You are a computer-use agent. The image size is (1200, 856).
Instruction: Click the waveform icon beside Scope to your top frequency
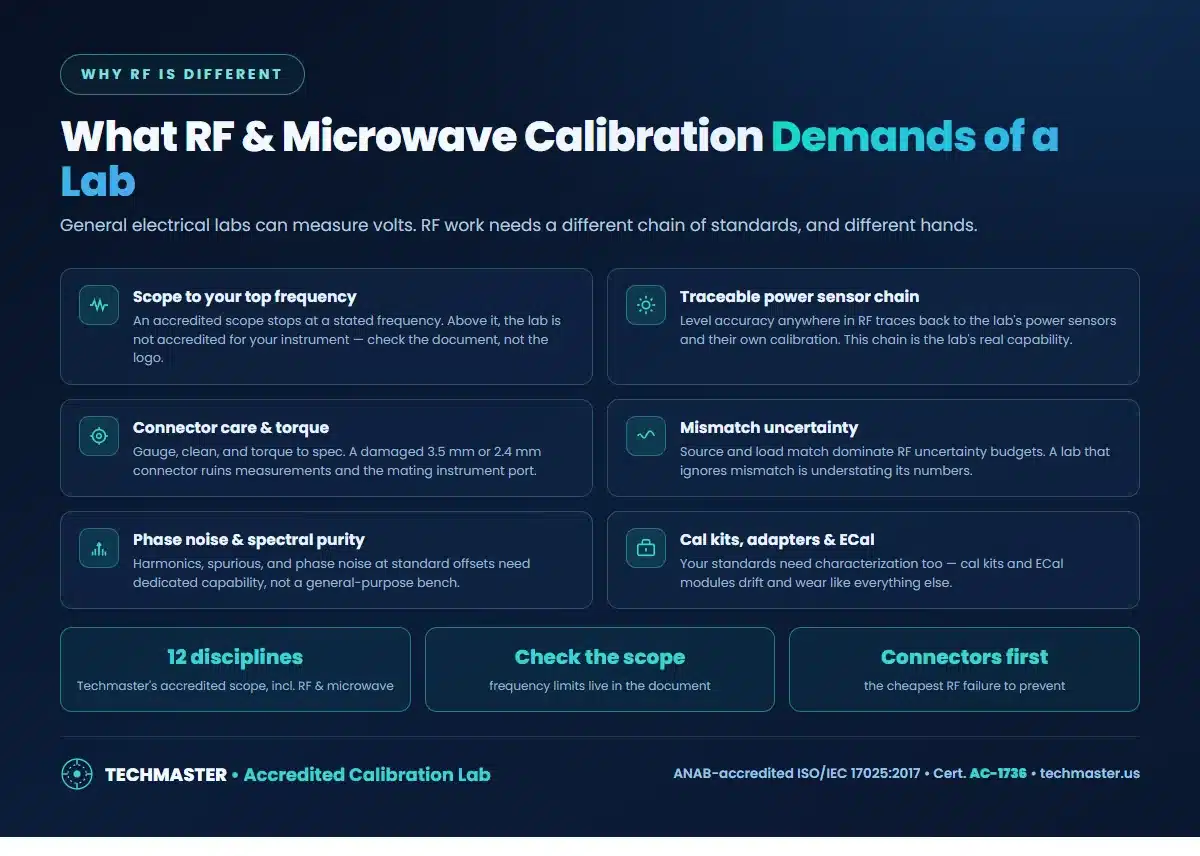[x=99, y=305]
